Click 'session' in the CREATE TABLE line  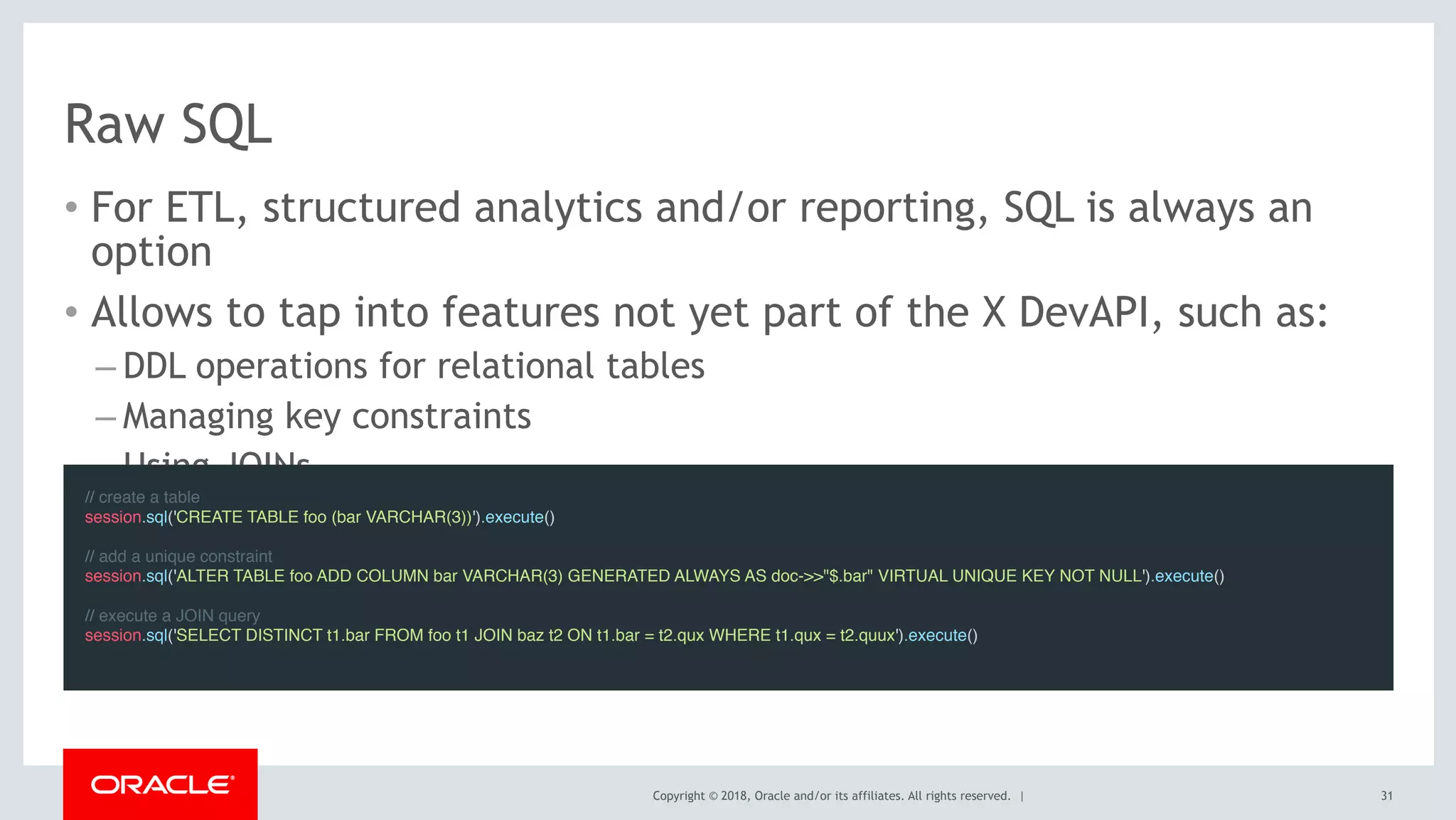[x=113, y=517]
